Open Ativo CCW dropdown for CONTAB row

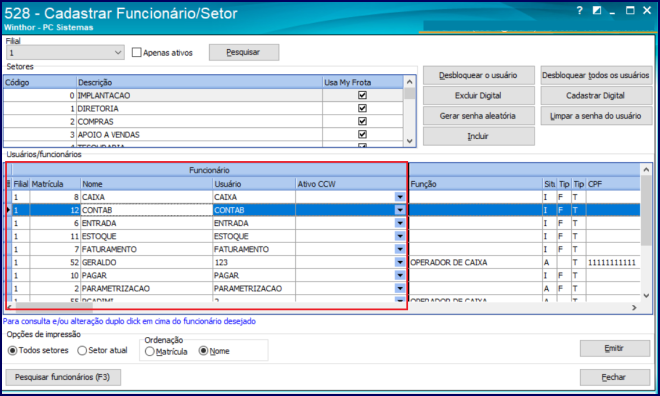coord(400,210)
